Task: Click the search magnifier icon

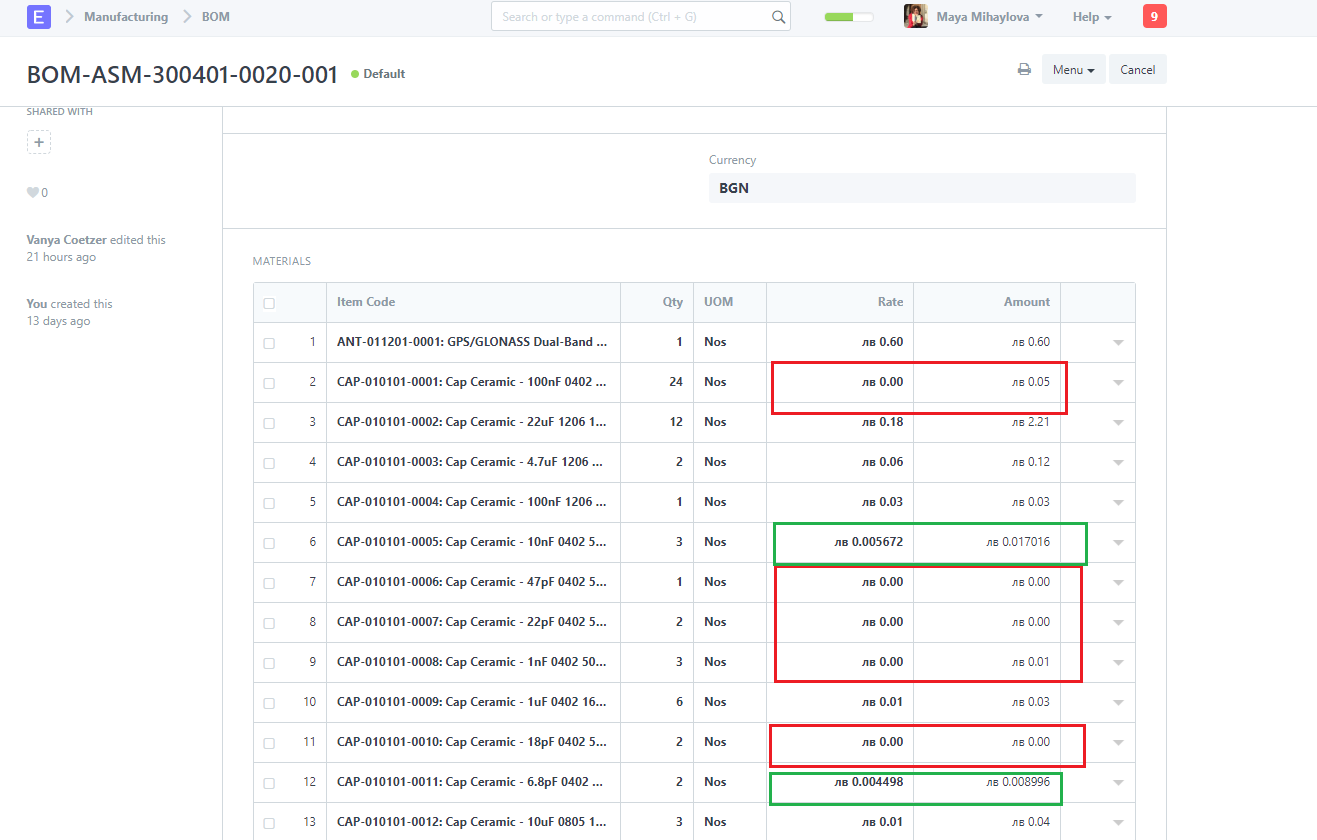Action: click(778, 16)
